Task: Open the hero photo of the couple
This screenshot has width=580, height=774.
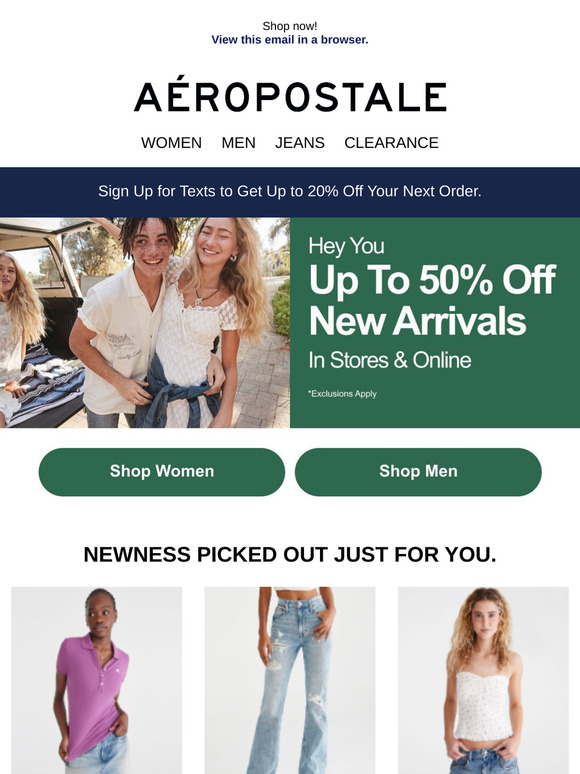Action: 145,322
